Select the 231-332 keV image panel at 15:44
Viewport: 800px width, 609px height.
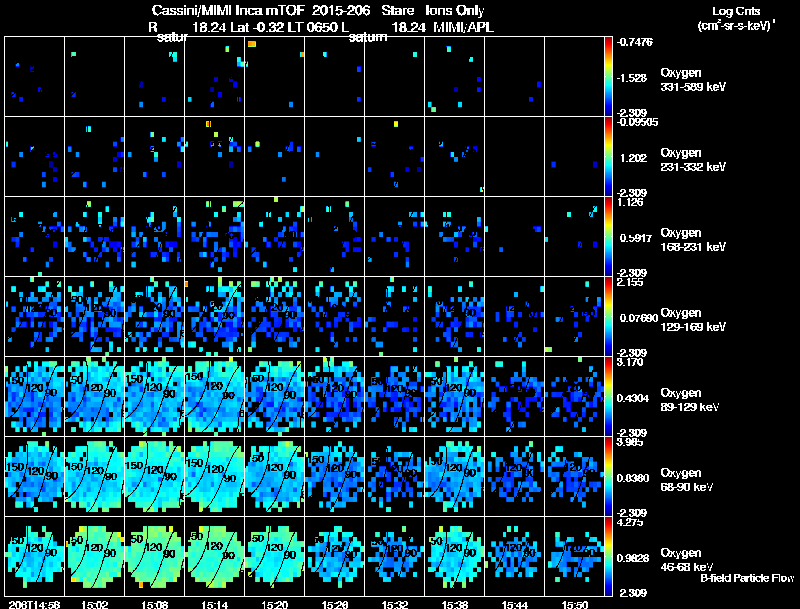point(515,156)
